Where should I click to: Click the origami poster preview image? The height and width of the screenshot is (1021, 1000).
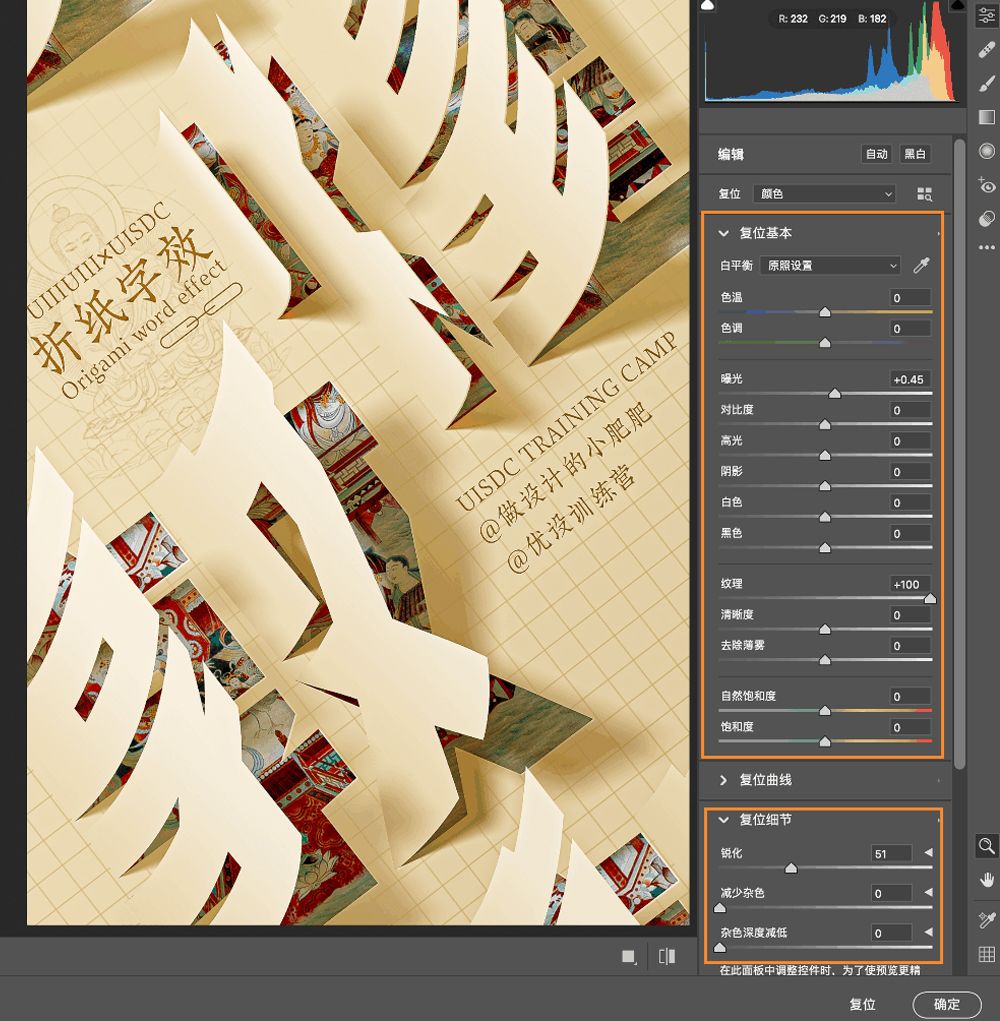(x=358, y=462)
